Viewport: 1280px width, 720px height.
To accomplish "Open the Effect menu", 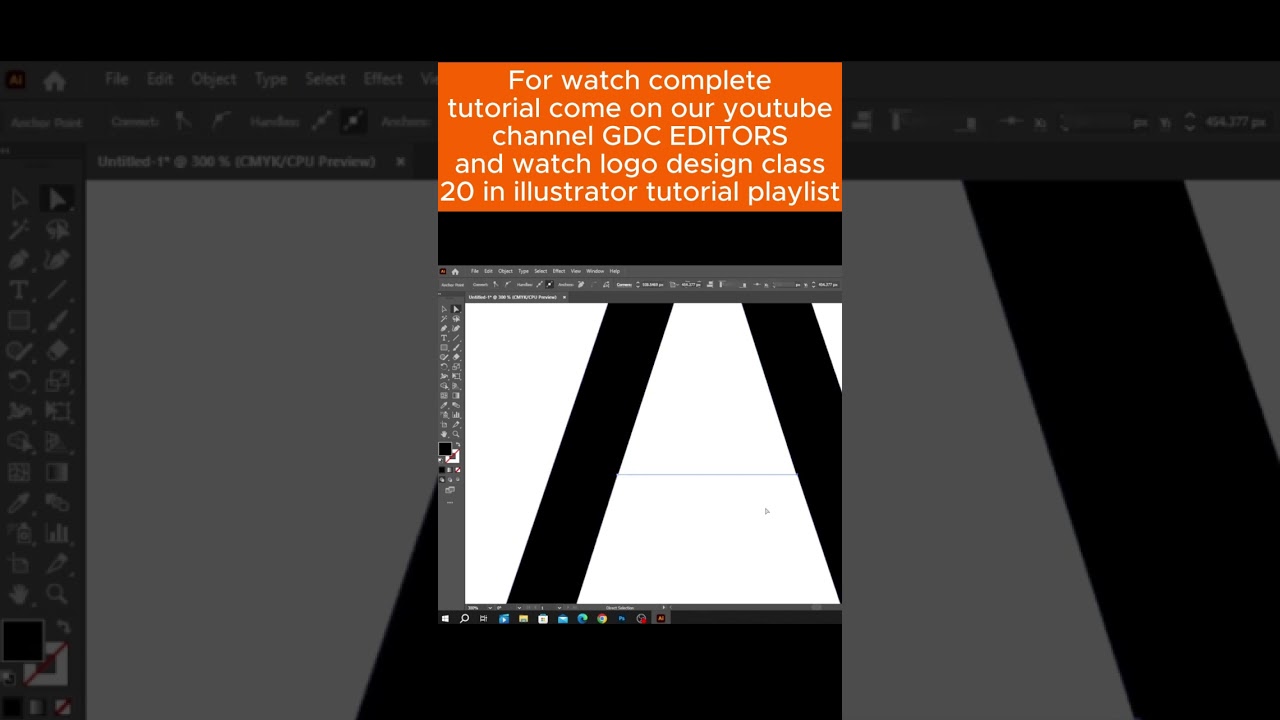I will (559, 271).
